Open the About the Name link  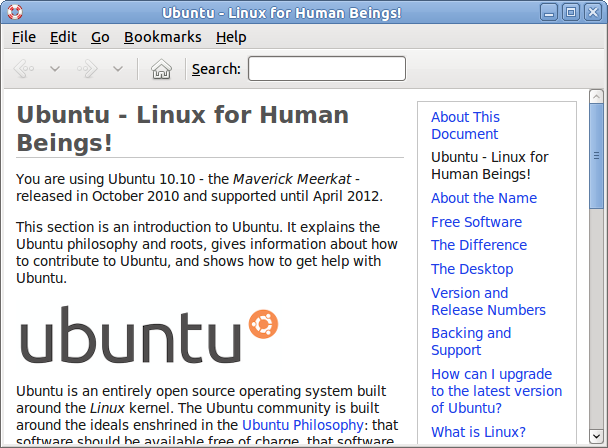[x=484, y=198]
